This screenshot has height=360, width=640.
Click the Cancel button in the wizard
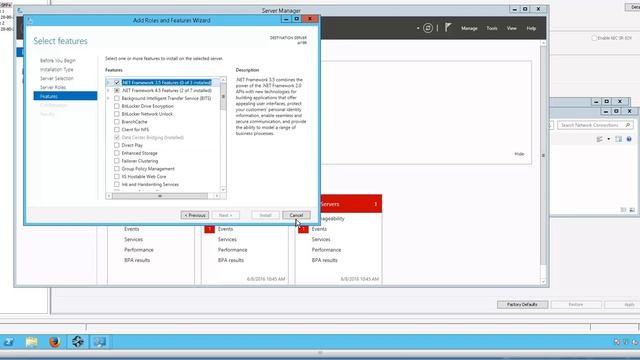pyautogui.click(x=296, y=215)
